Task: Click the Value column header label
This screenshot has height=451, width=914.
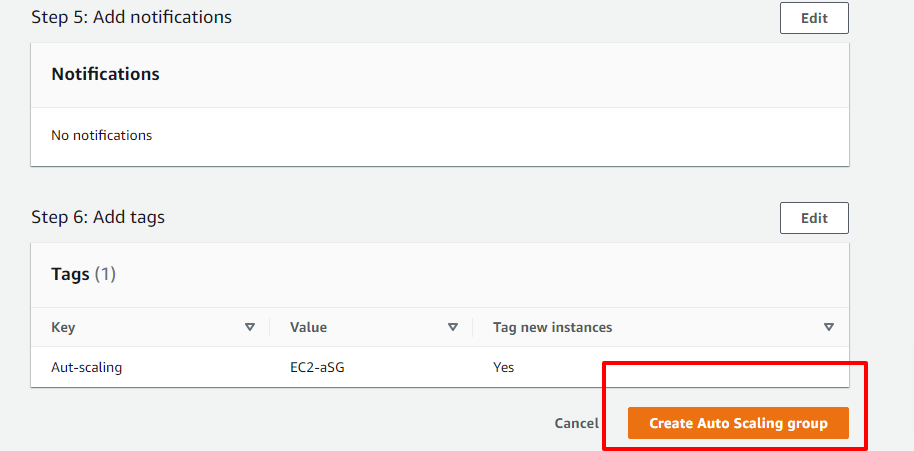Action: 308,327
